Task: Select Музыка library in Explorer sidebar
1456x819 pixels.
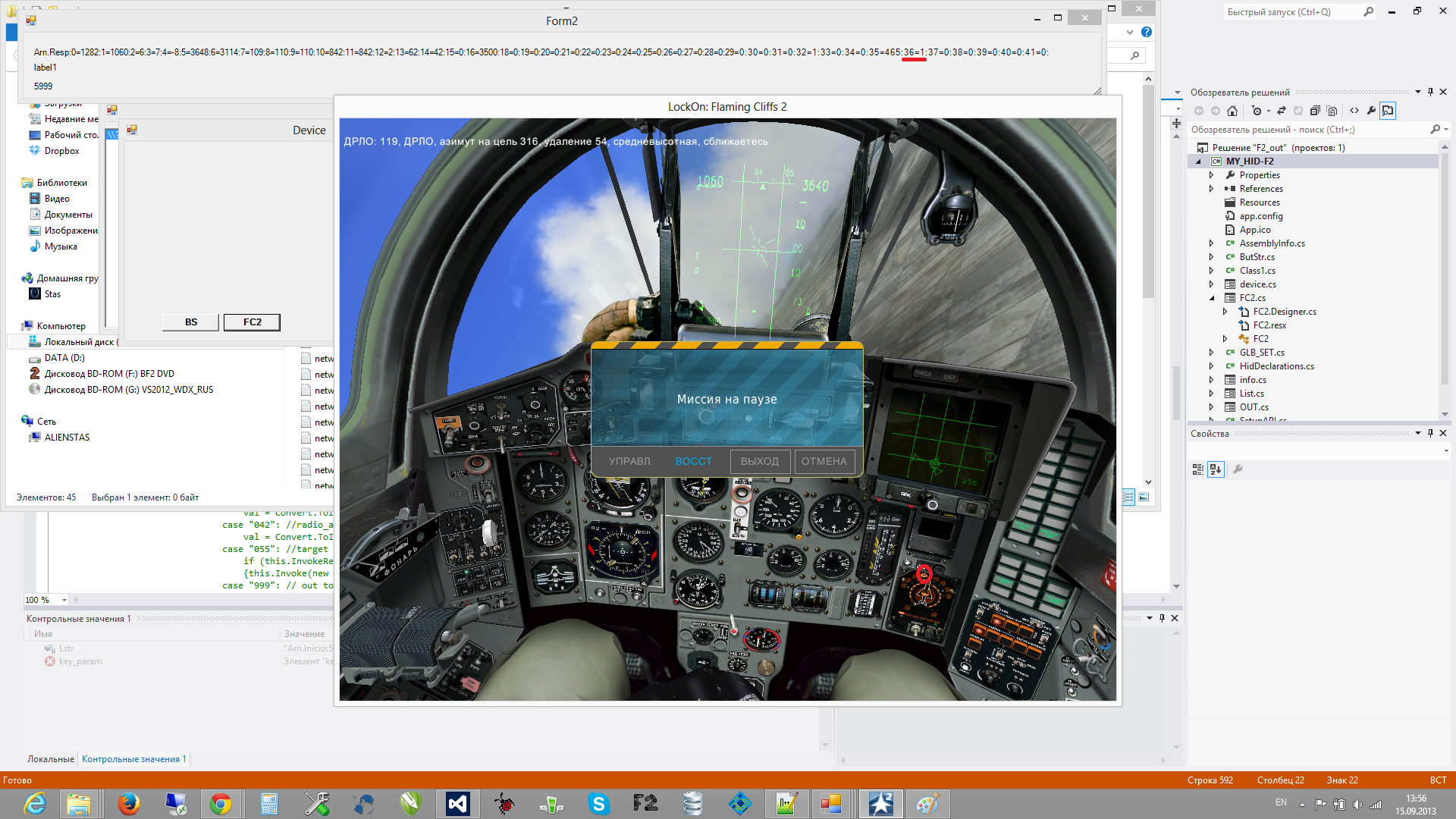Action: click(x=61, y=246)
